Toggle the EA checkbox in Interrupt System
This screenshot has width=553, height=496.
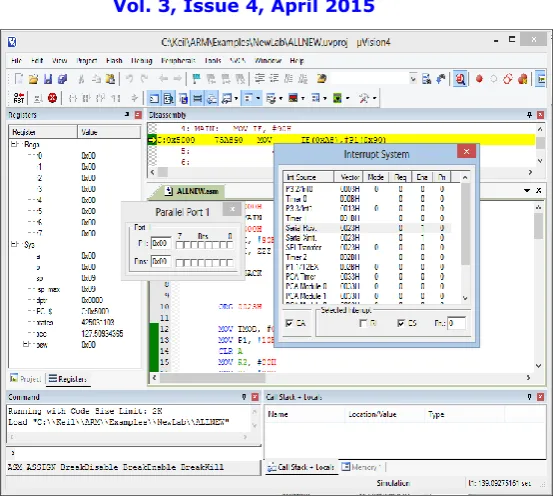click(x=290, y=323)
